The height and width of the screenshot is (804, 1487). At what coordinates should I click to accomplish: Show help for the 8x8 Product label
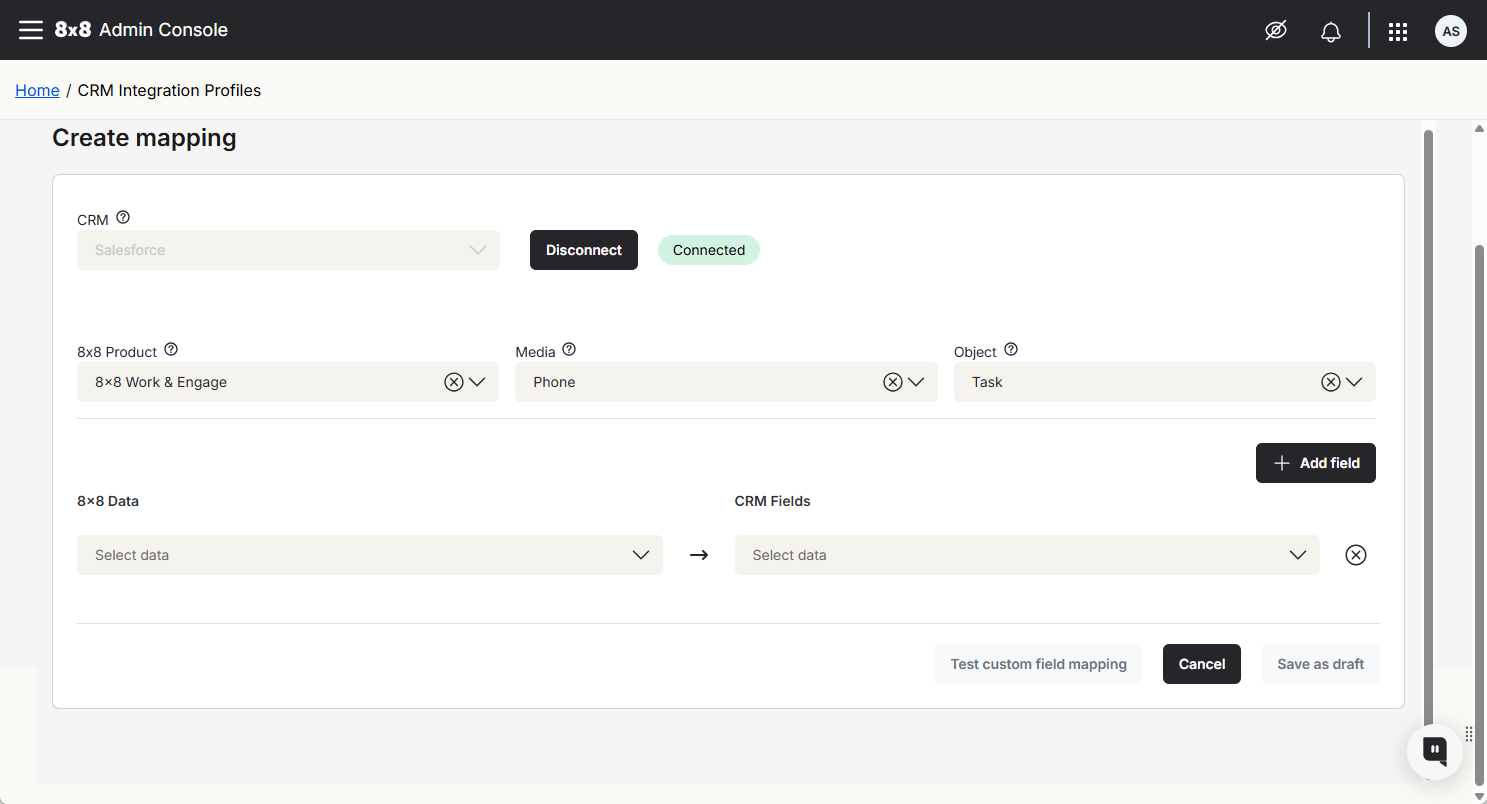click(x=171, y=349)
